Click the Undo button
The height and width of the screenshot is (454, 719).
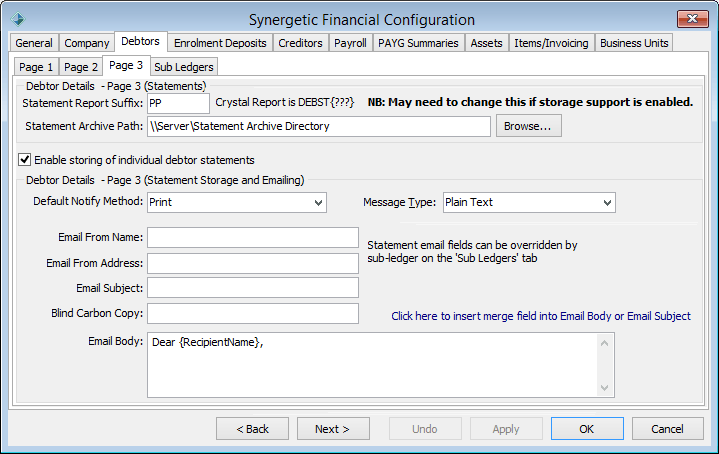(425, 429)
